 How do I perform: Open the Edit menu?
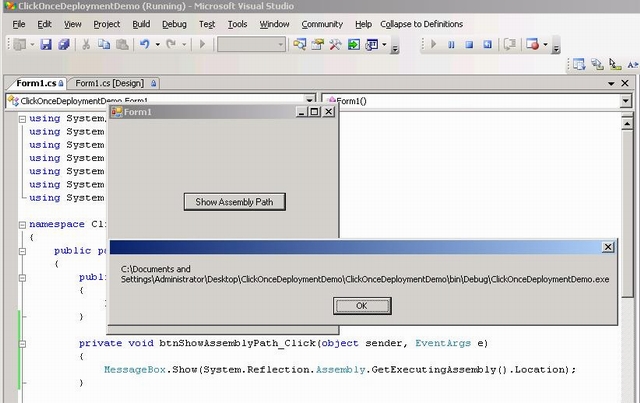[44, 24]
